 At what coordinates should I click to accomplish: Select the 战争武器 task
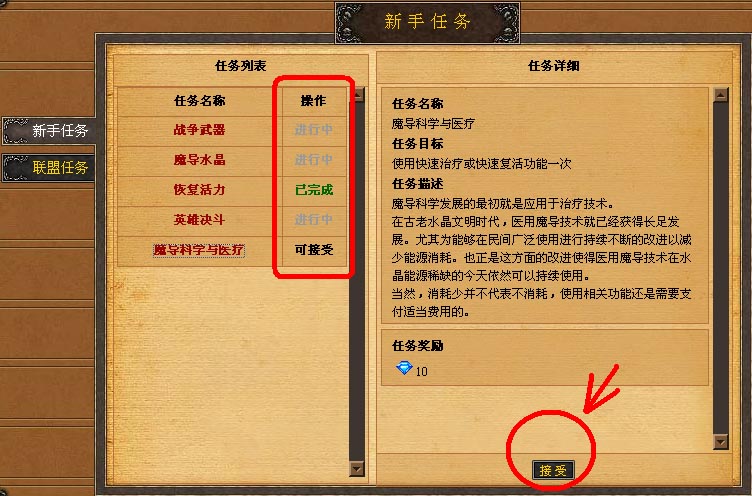tap(200, 130)
